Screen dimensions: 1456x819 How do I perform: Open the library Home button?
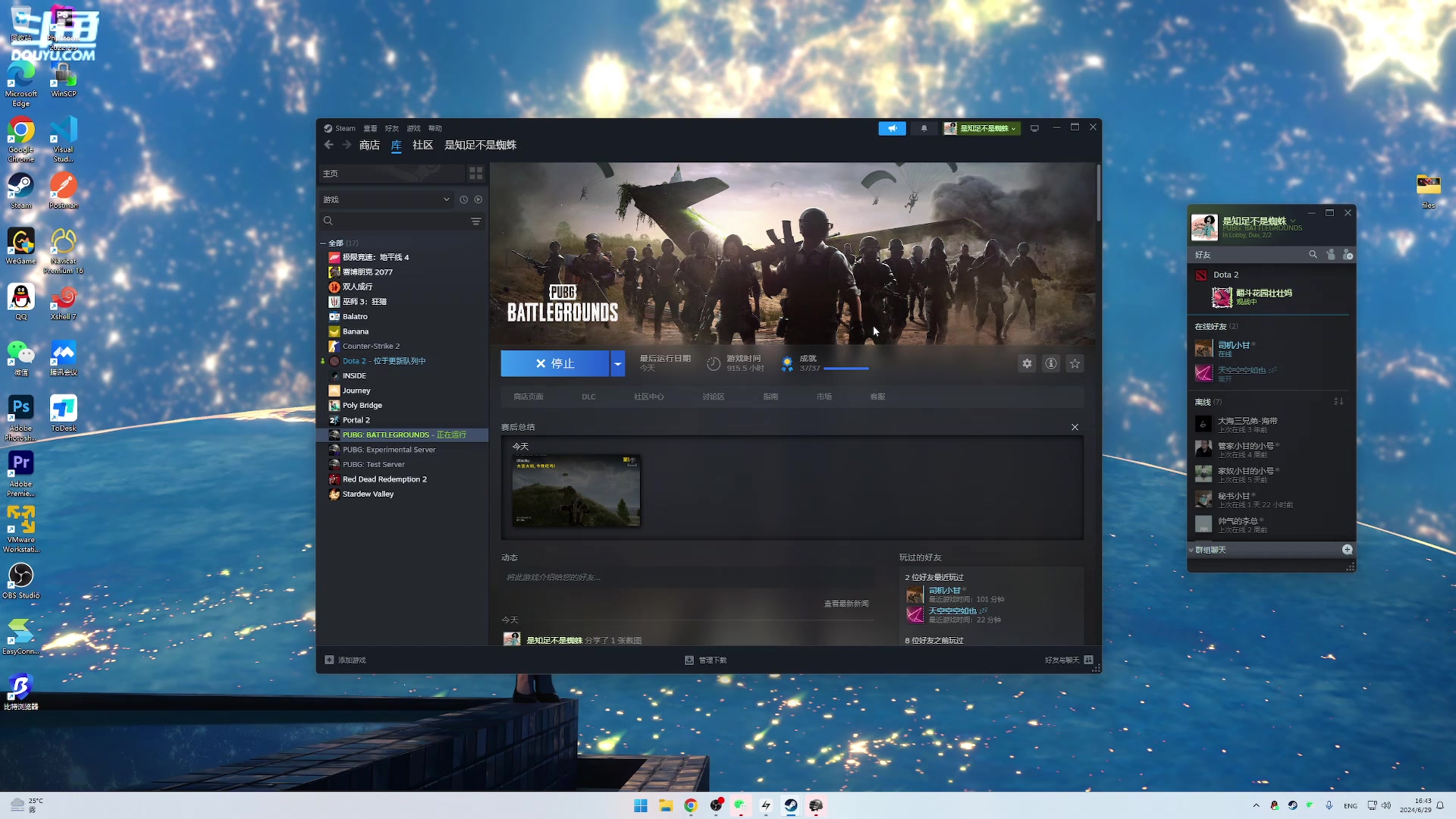(x=391, y=174)
